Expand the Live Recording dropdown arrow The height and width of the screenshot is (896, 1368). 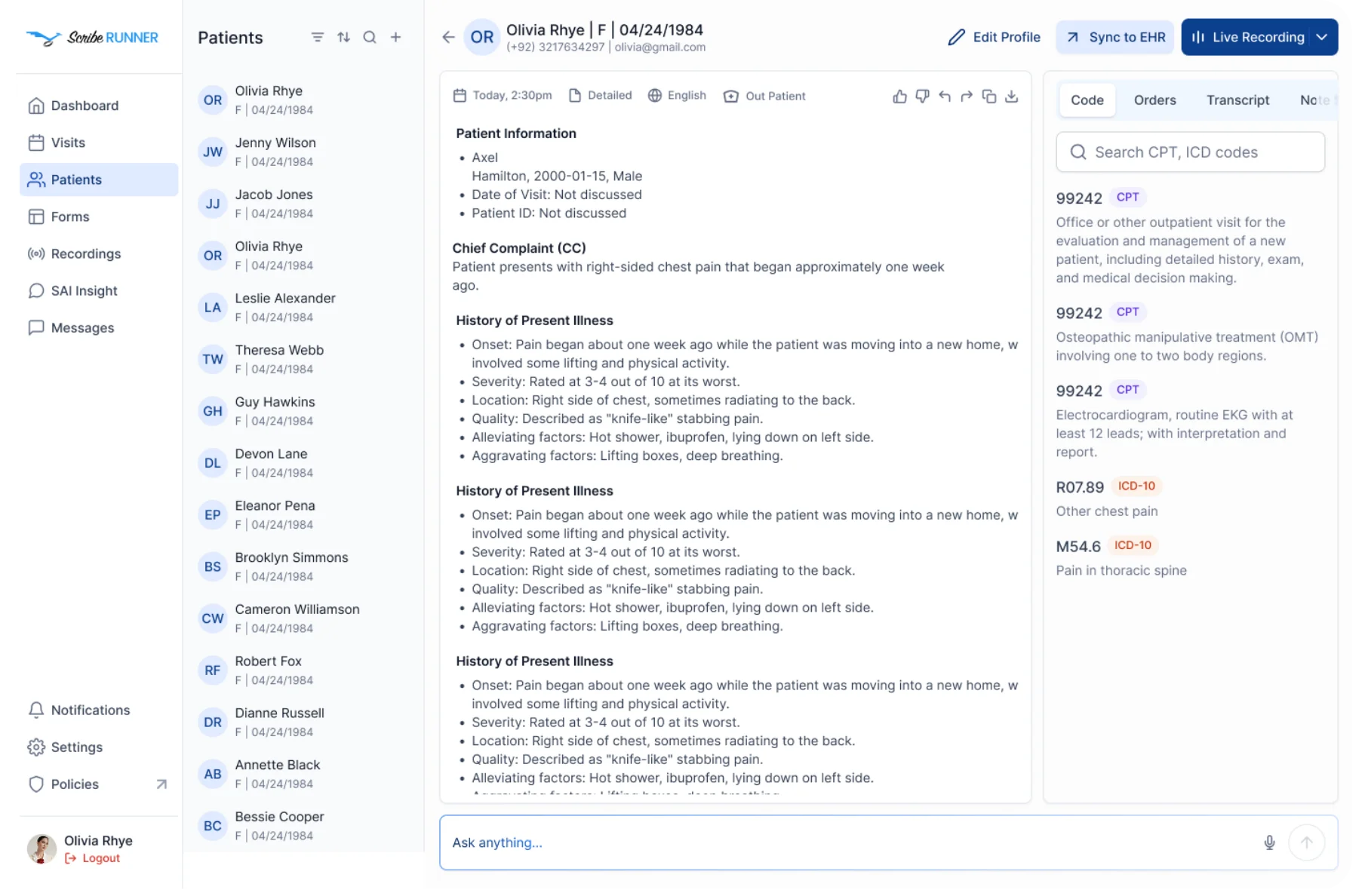click(1321, 38)
